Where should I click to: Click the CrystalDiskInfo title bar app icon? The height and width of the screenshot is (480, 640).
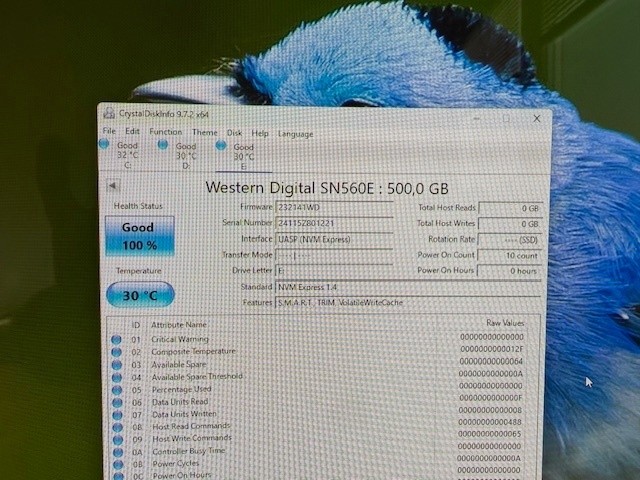[x=110, y=115]
